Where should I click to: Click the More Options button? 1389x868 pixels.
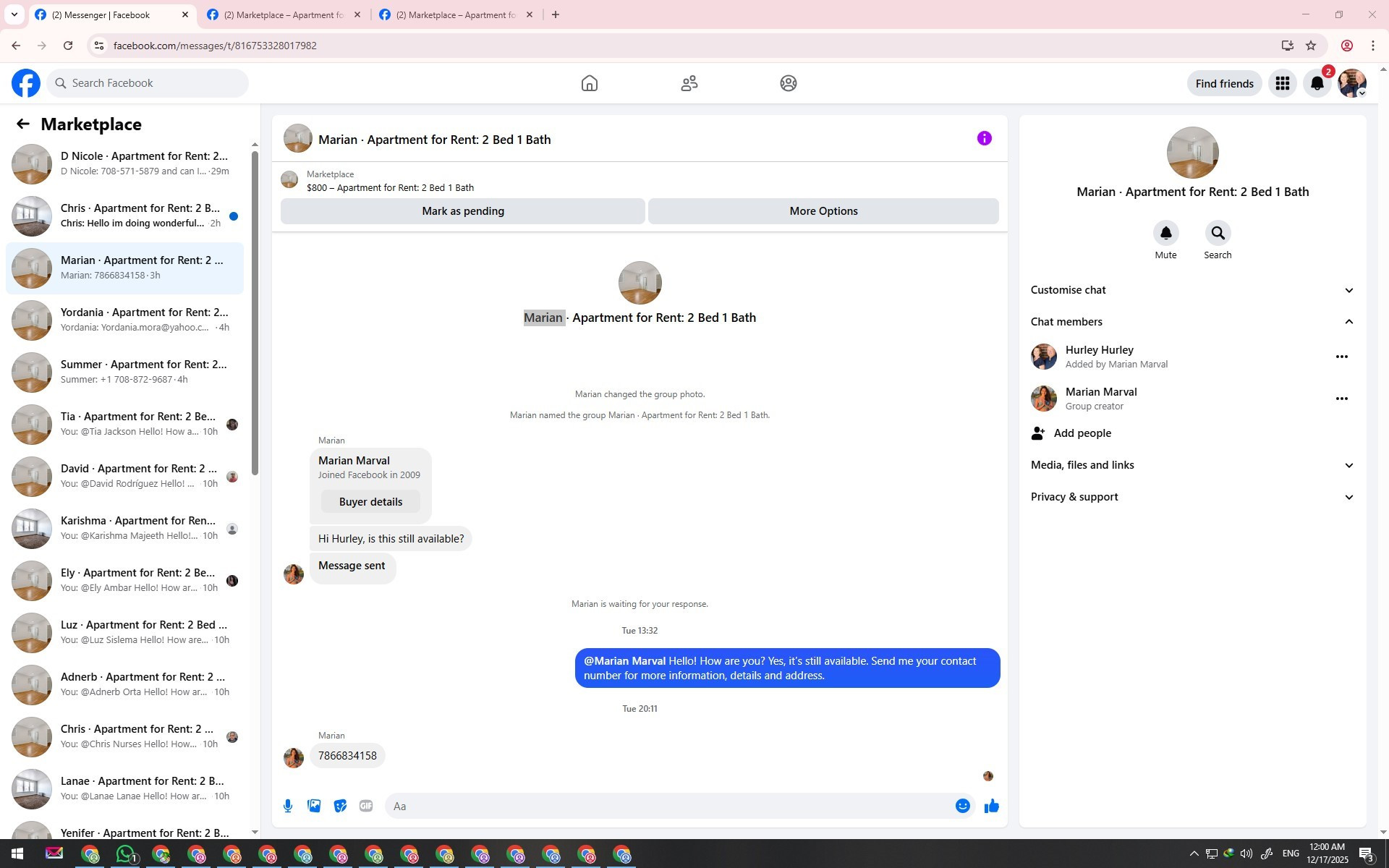pos(823,211)
